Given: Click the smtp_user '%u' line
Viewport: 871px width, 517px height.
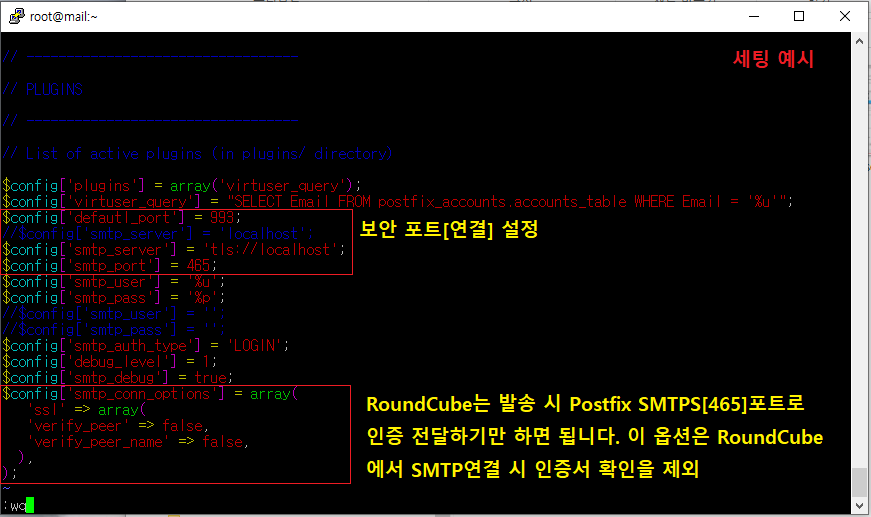Looking at the screenshot, I should pyautogui.click(x=113, y=282).
